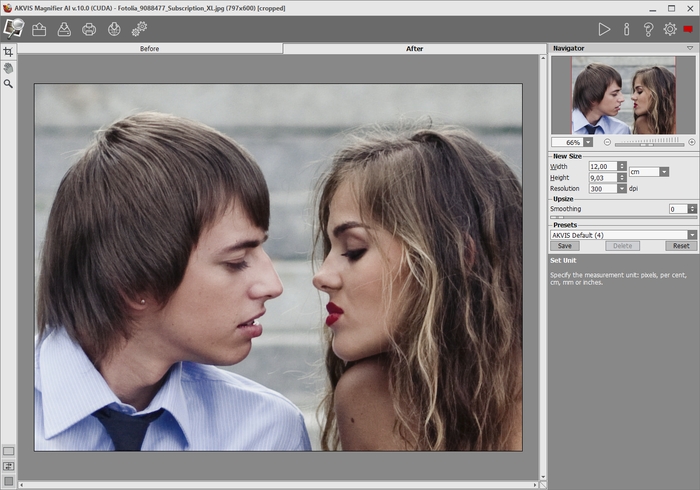Zoom out with the minus button
This screenshot has height=490, width=700.
[x=607, y=142]
